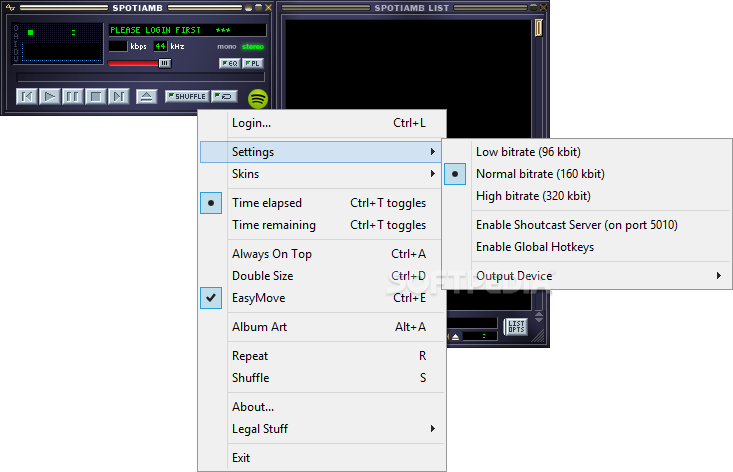Click the next track button
The width and height of the screenshot is (733, 472).
[x=119, y=97]
